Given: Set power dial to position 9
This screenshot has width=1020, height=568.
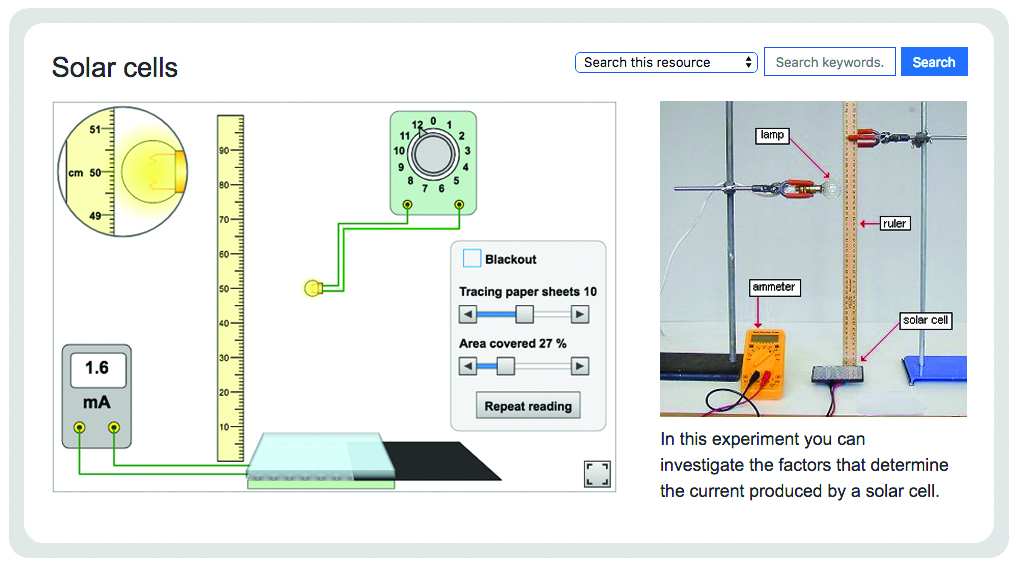Looking at the screenshot, I should 401,167.
